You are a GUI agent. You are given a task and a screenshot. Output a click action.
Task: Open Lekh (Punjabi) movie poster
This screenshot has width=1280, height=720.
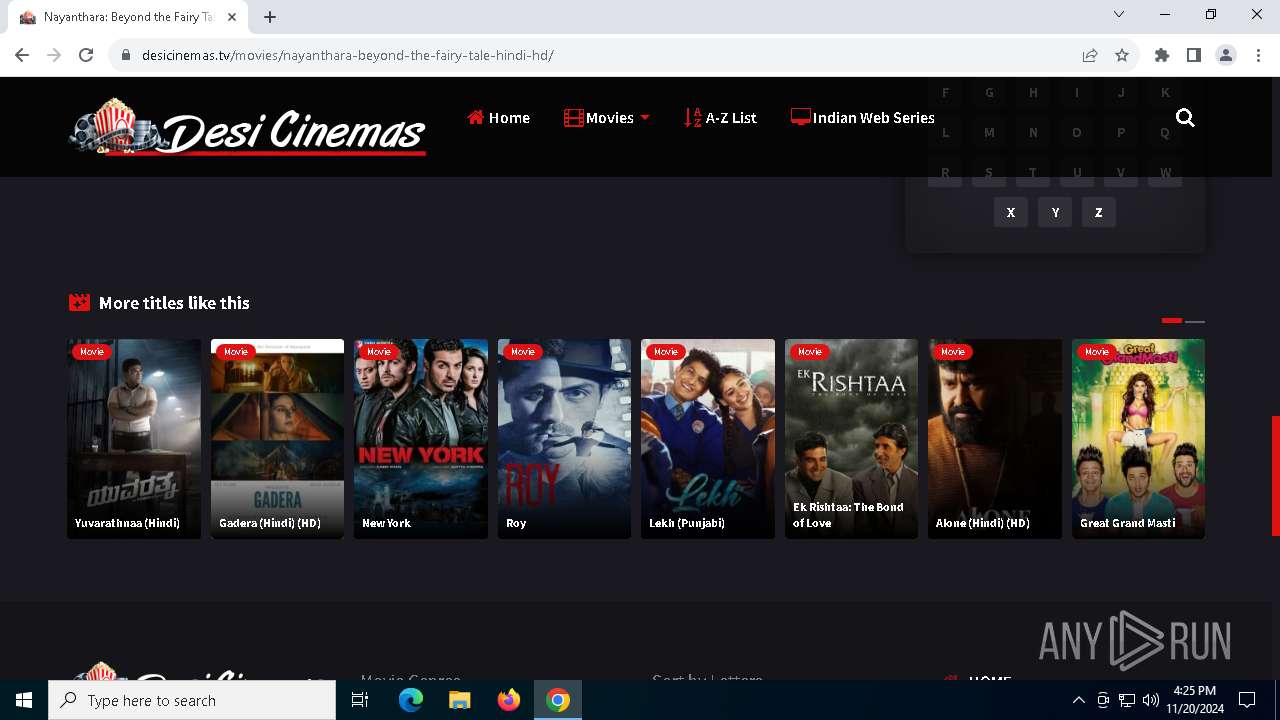tap(708, 439)
